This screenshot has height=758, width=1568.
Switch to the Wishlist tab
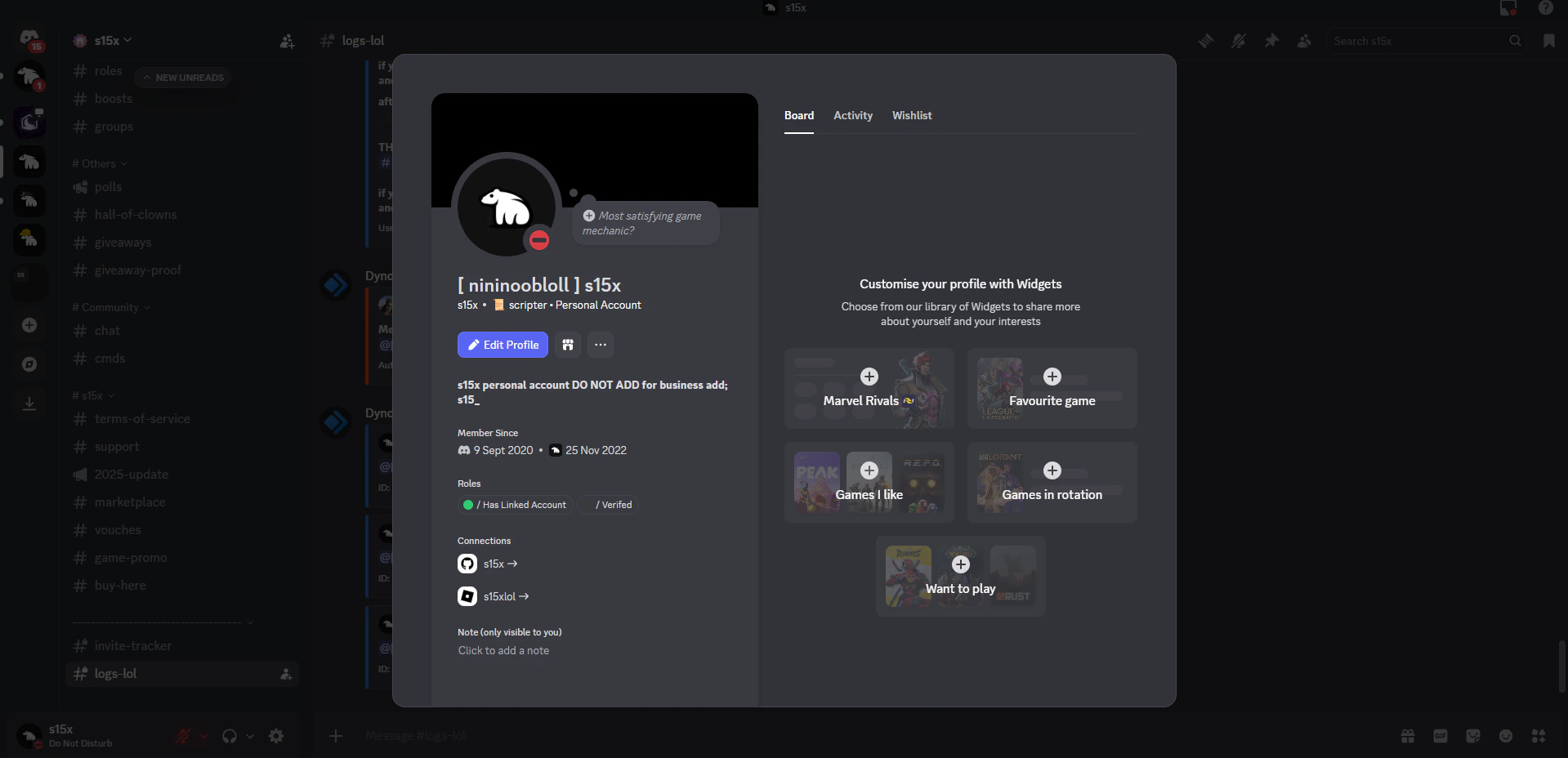pyautogui.click(x=912, y=116)
